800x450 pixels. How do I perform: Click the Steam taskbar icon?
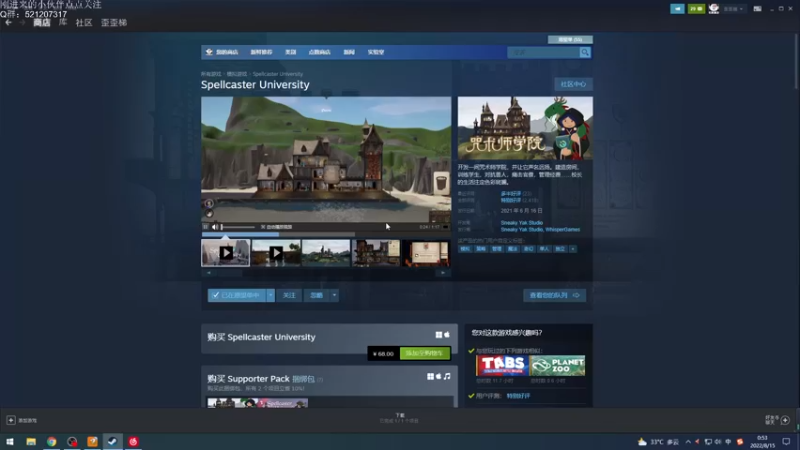[x=113, y=441]
